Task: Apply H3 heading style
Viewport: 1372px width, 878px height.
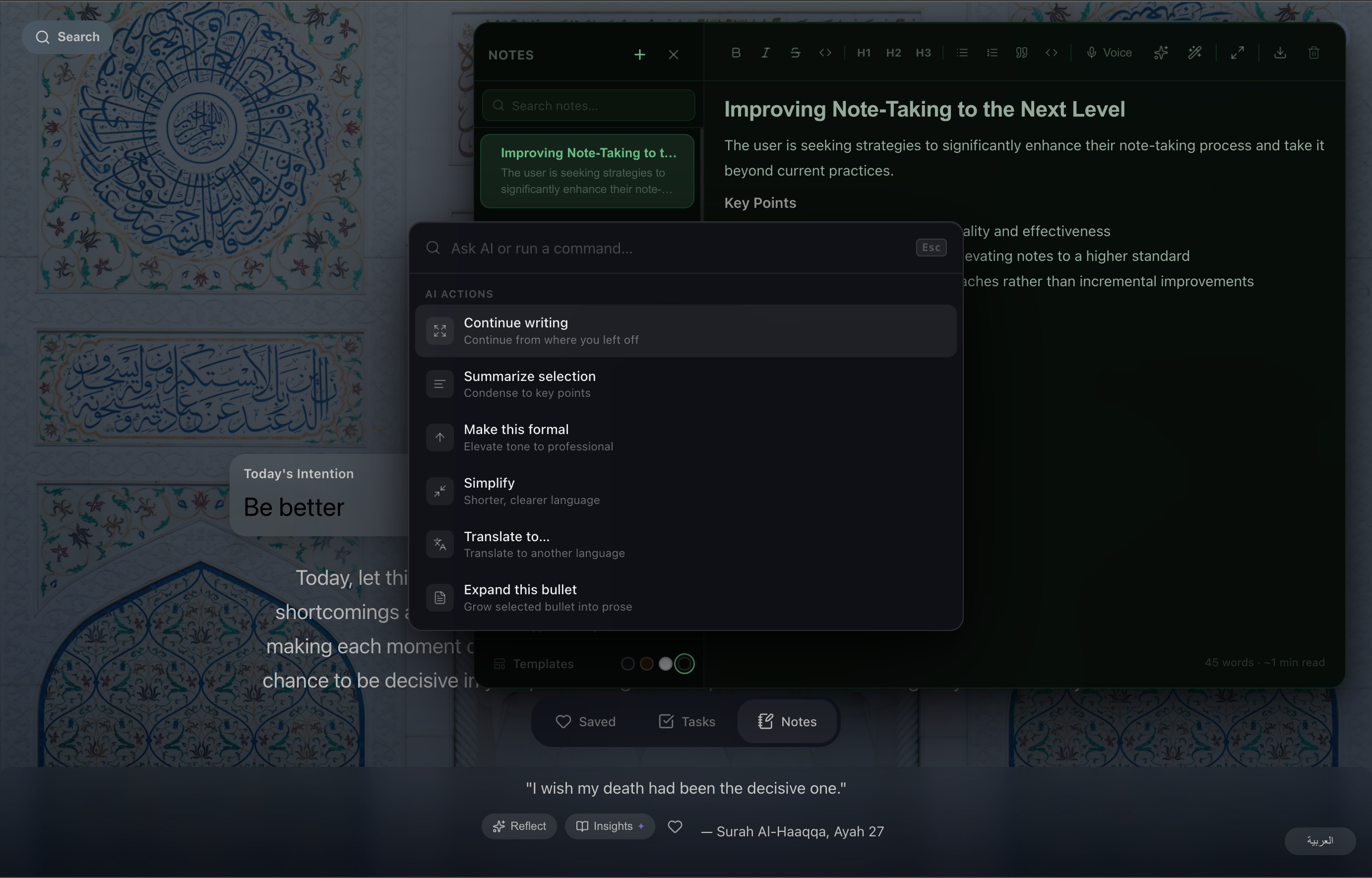Action: 923,53
